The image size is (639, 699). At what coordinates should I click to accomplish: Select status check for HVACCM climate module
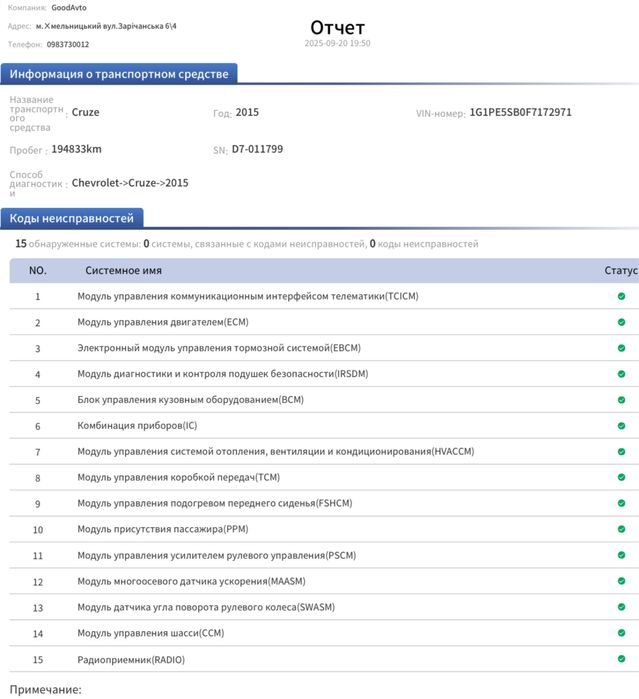tap(621, 451)
